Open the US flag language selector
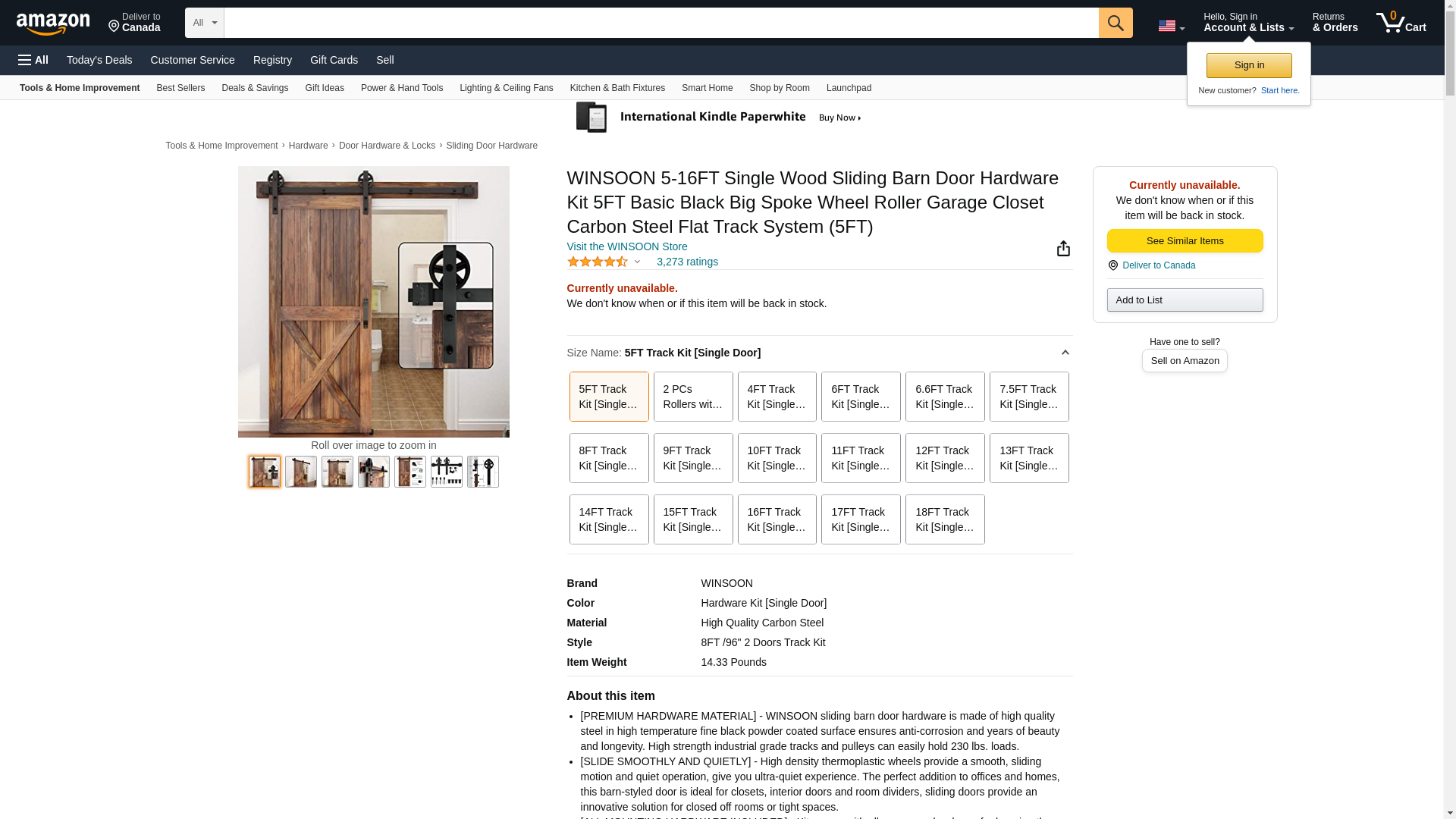This screenshot has height=819, width=1456. click(x=1171, y=26)
